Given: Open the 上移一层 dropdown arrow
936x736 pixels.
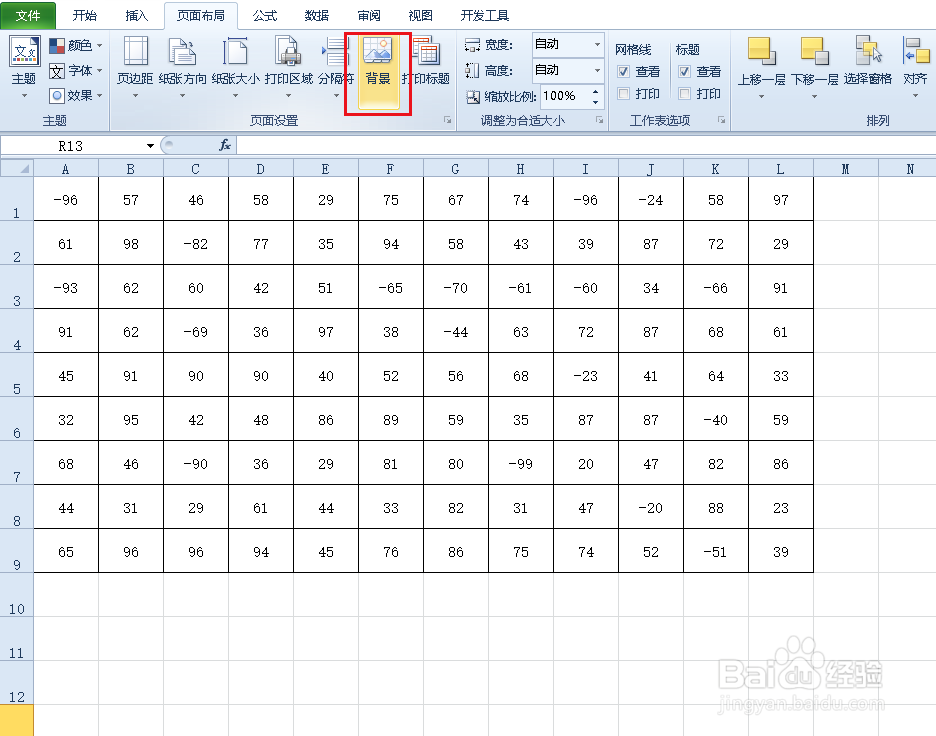Looking at the screenshot, I should click(761, 96).
